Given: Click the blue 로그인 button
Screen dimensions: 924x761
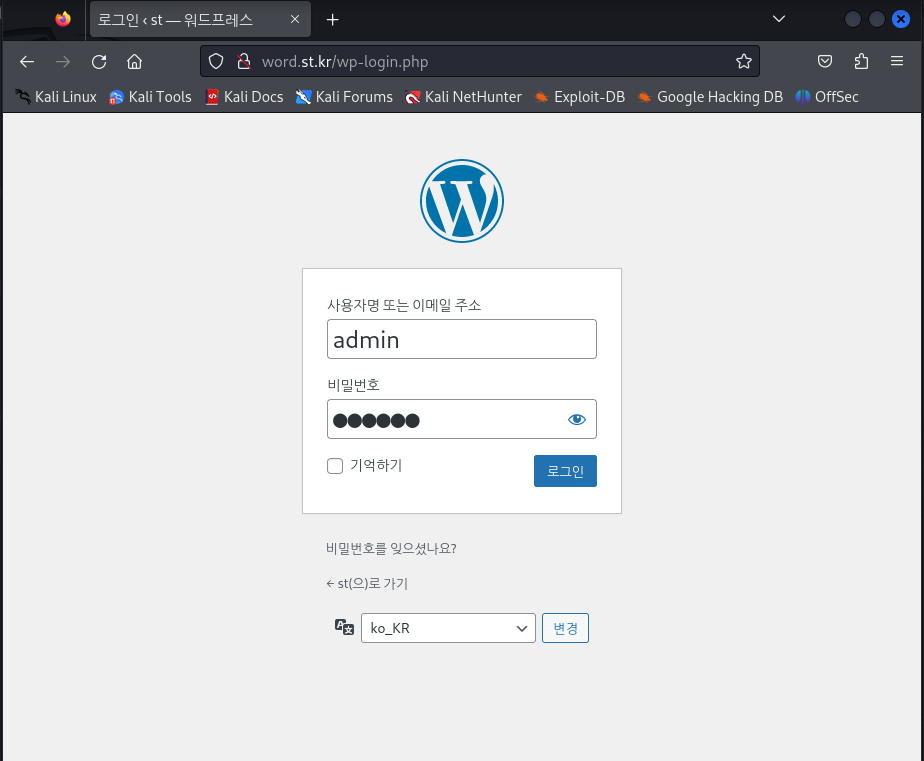Looking at the screenshot, I should [x=565, y=471].
